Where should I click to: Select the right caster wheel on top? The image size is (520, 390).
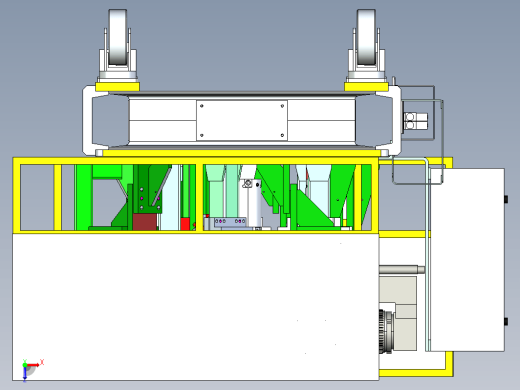pyautogui.click(x=366, y=37)
